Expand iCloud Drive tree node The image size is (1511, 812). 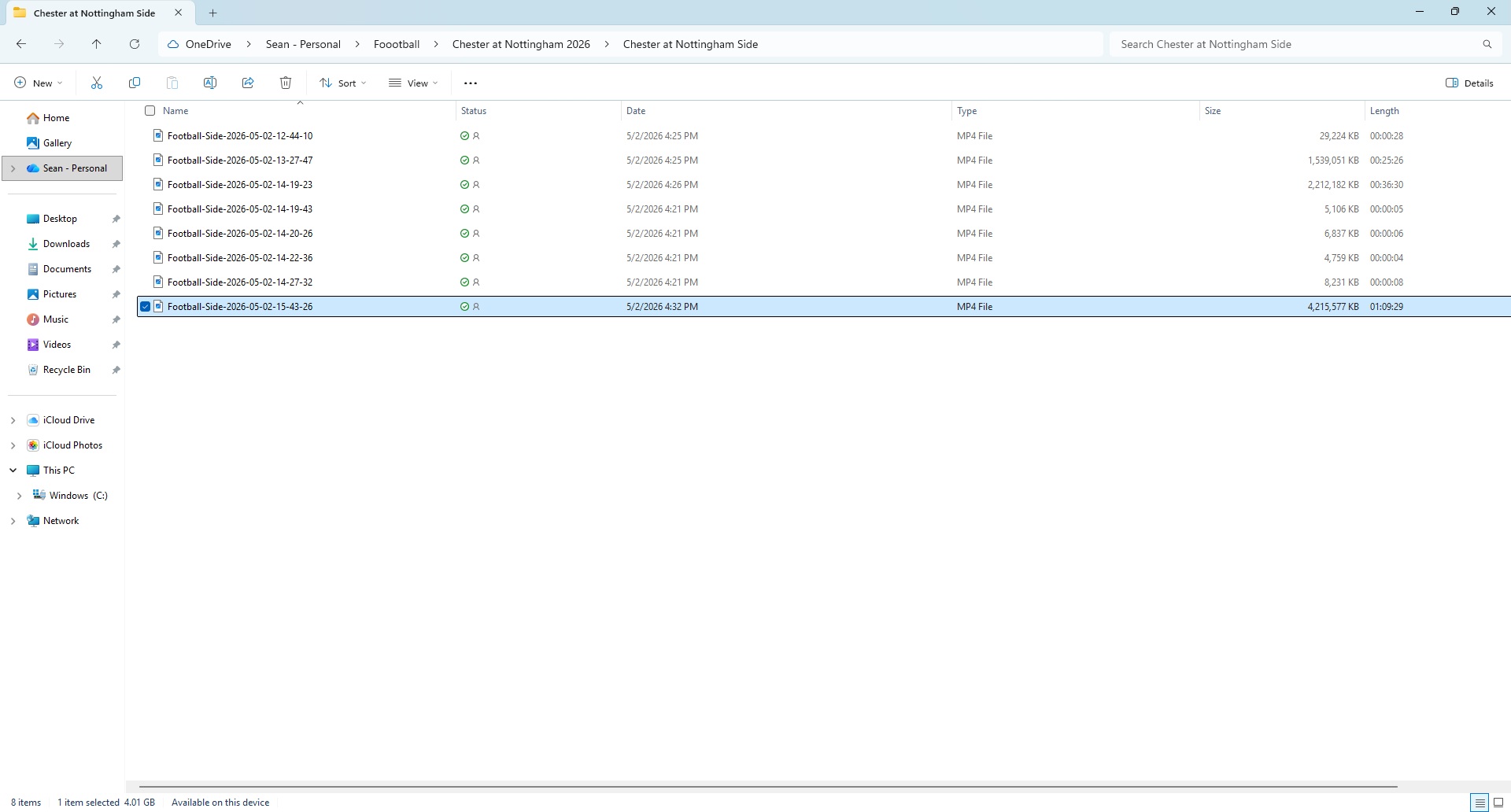[x=13, y=420]
